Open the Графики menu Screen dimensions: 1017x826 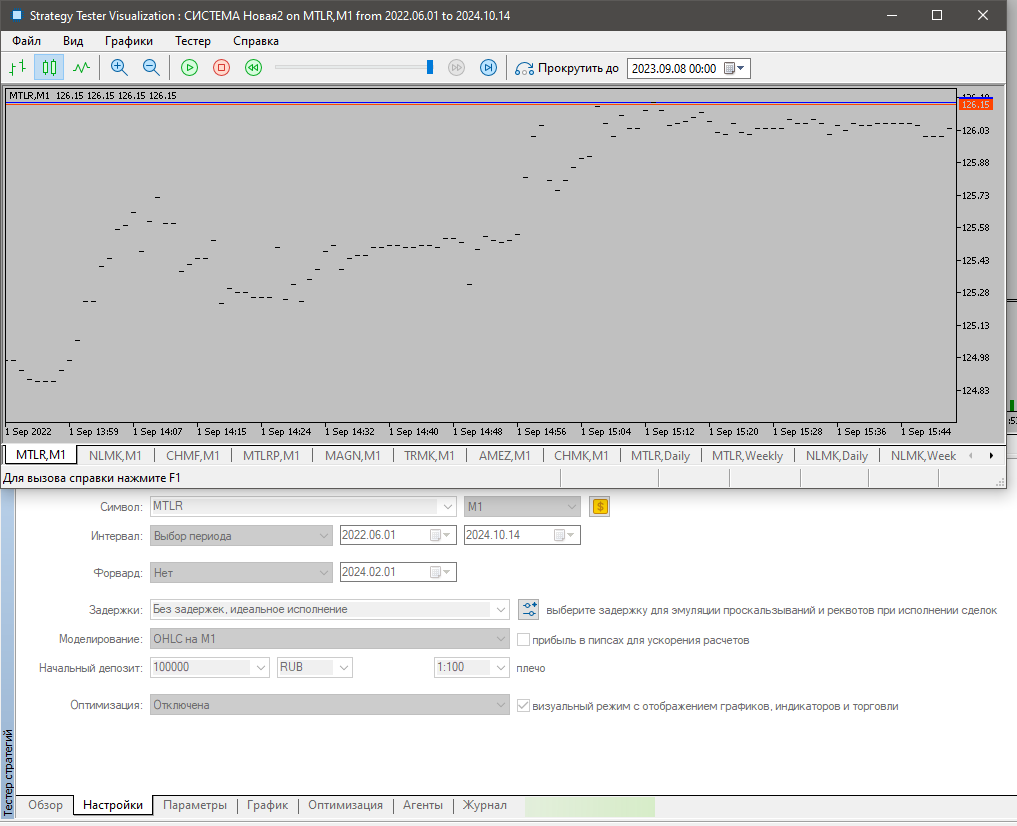(129, 41)
